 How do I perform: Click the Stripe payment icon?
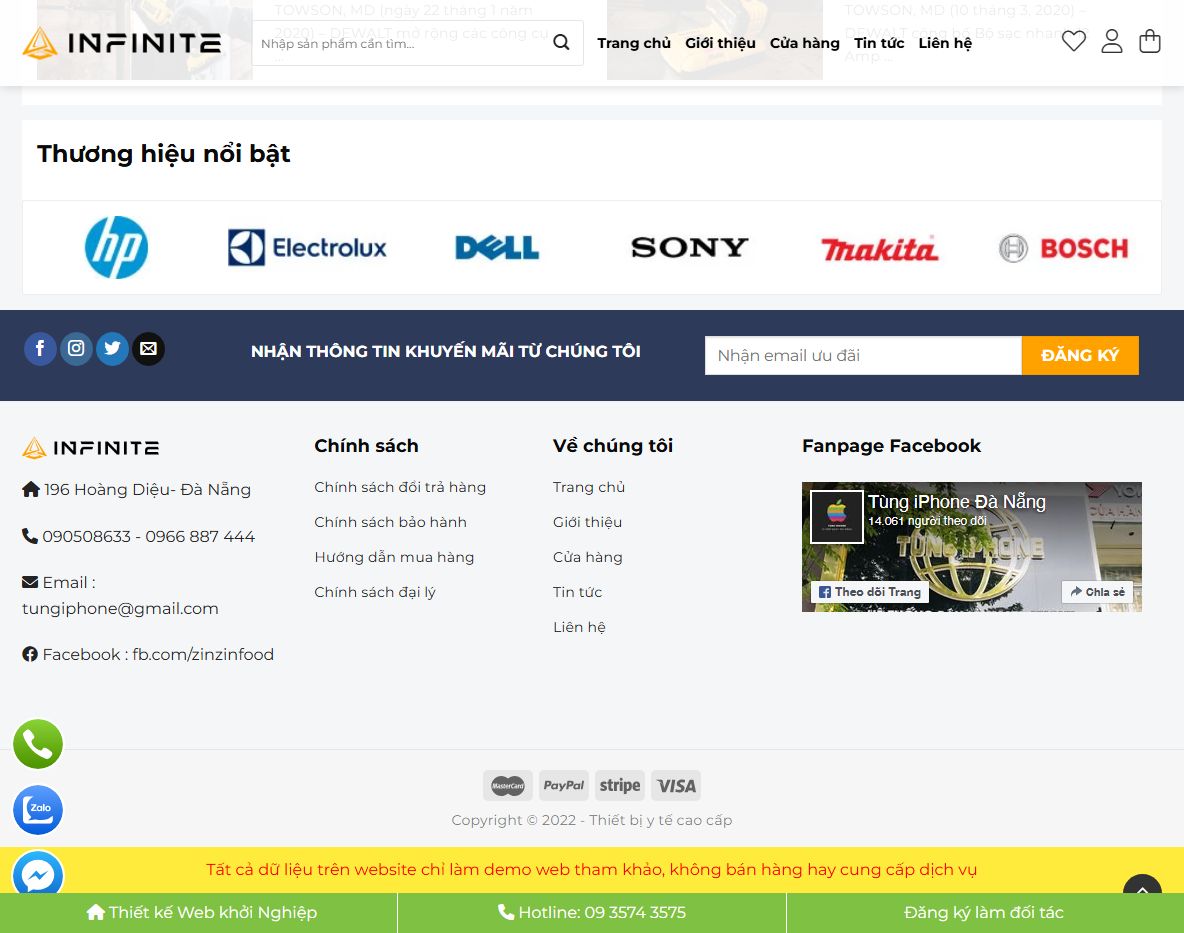pos(620,786)
